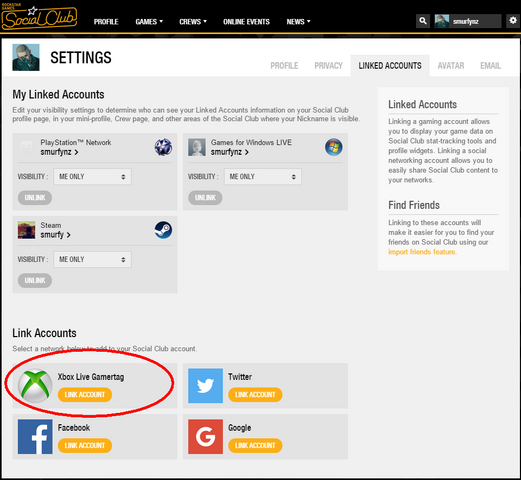Click the PlayStation Network avatar placeholder
This screenshot has width=521, height=480.
(x=26, y=147)
